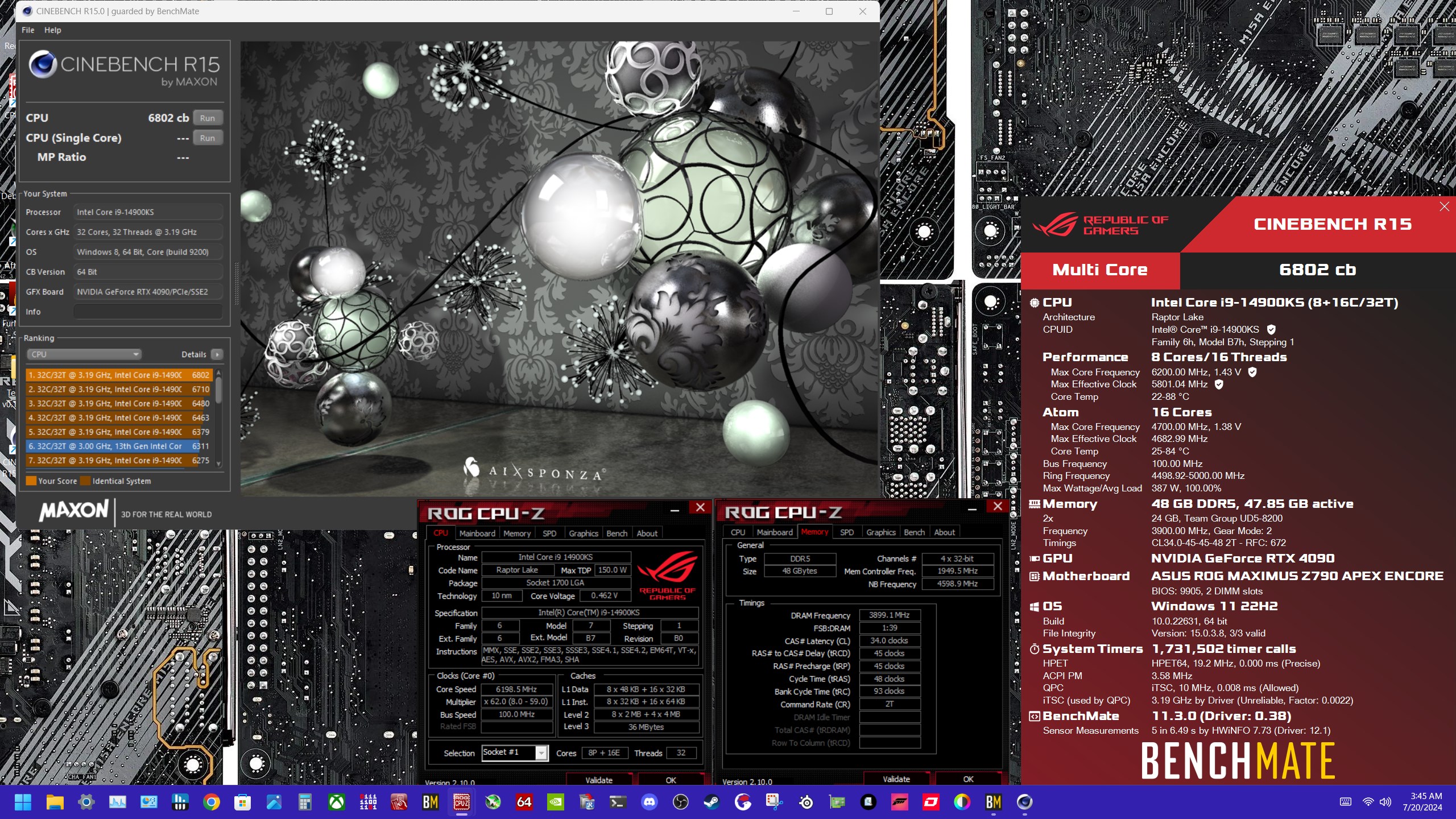Click the MAXON logo in Cinebench footer
1456x819 pixels.
73,511
